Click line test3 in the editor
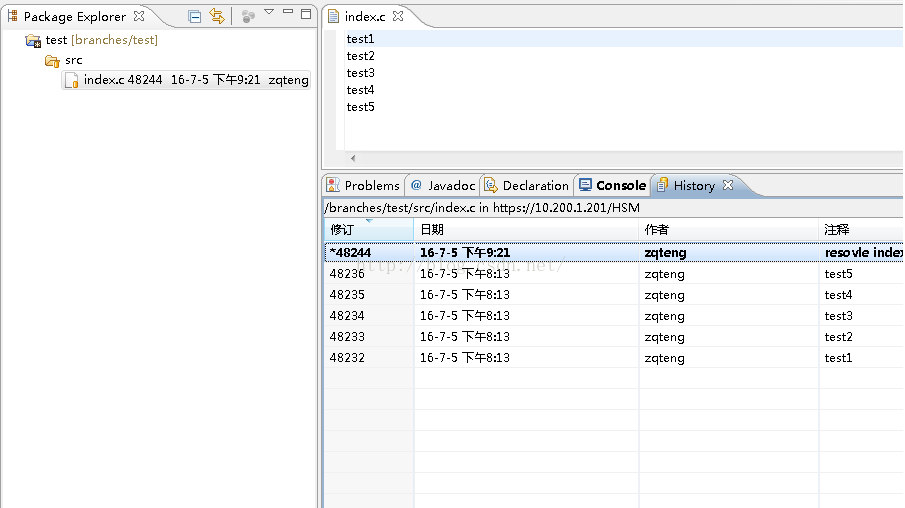 click(361, 73)
